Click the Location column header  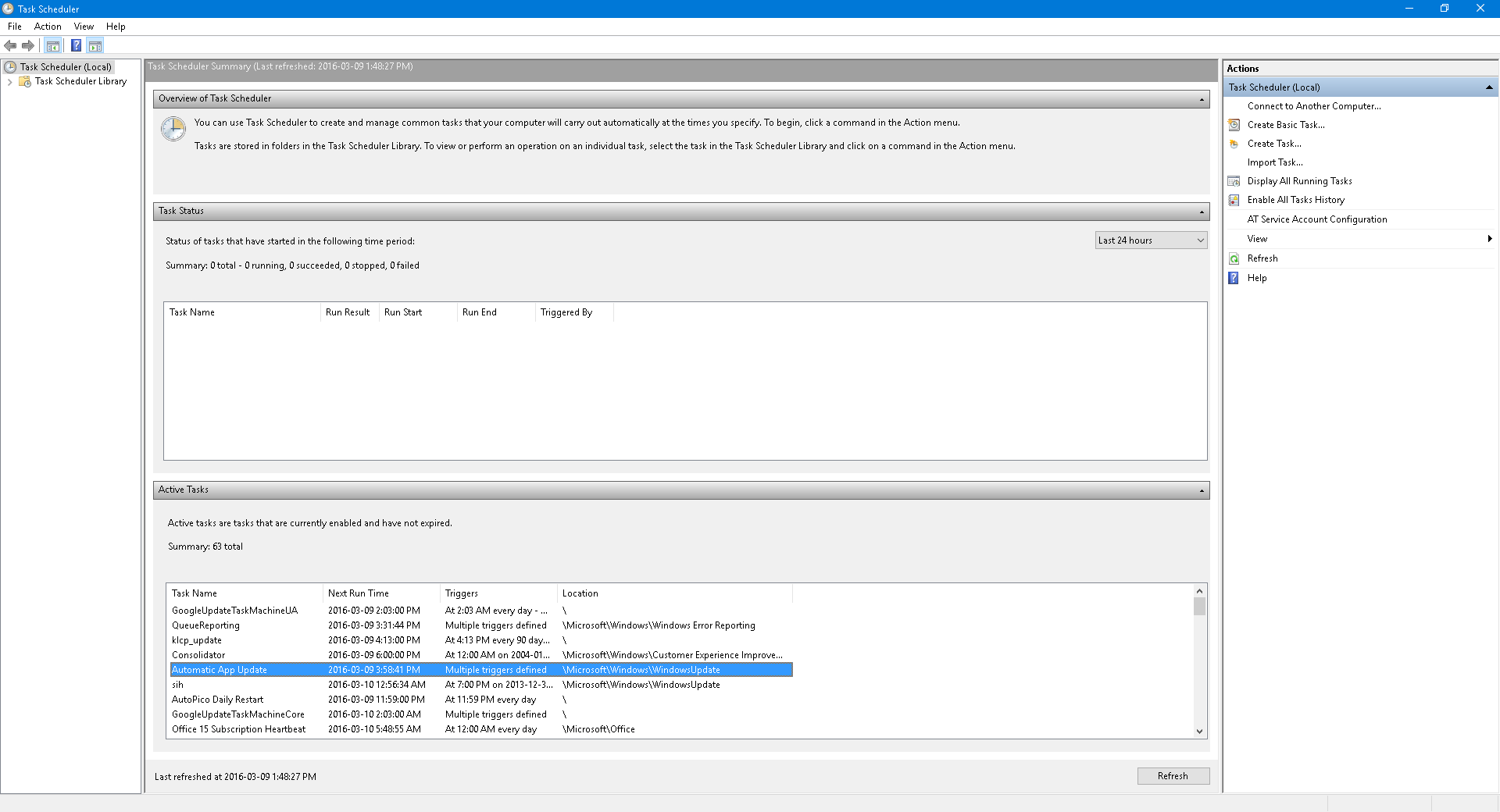point(675,593)
